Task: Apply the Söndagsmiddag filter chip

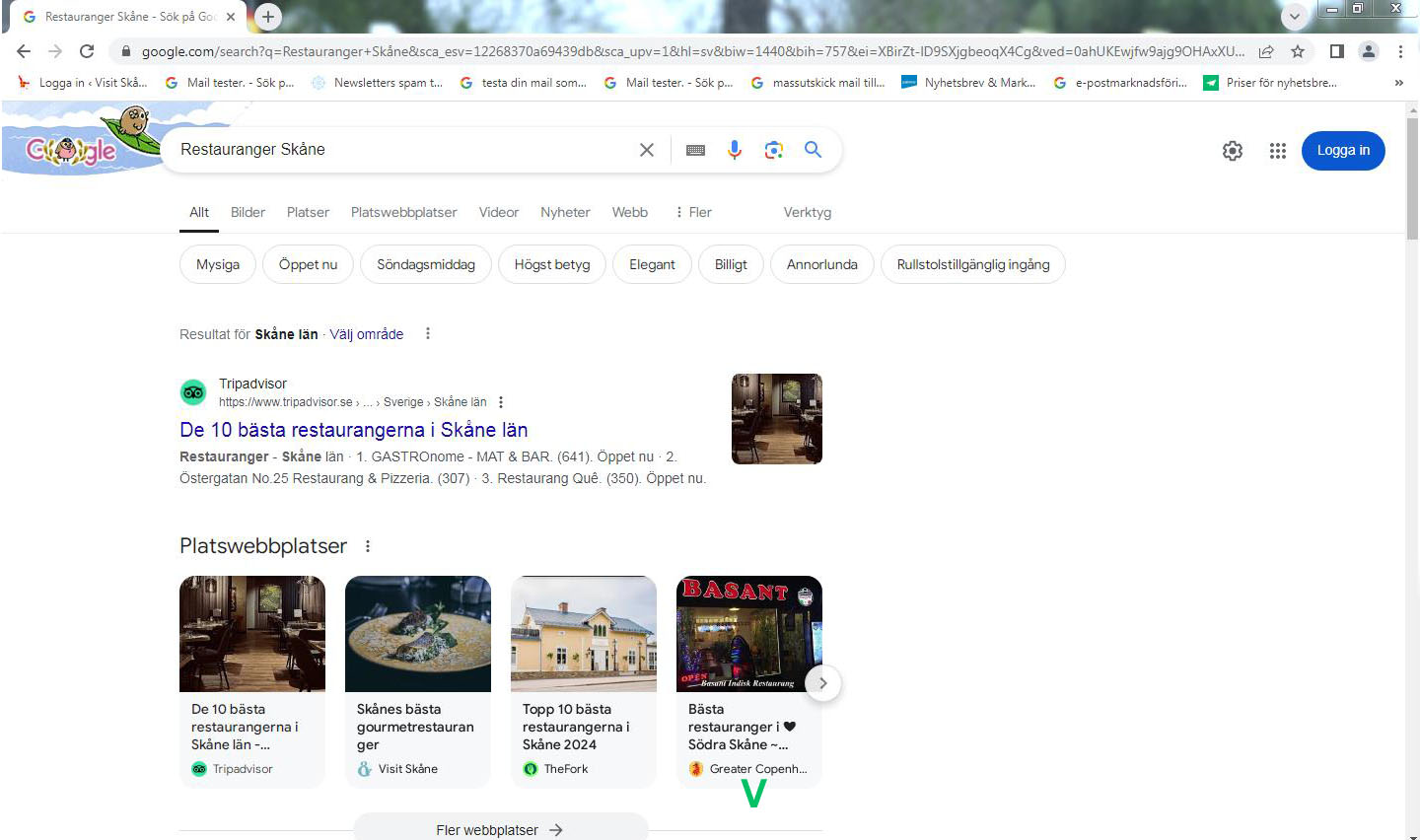Action: click(x=426, y=264)
